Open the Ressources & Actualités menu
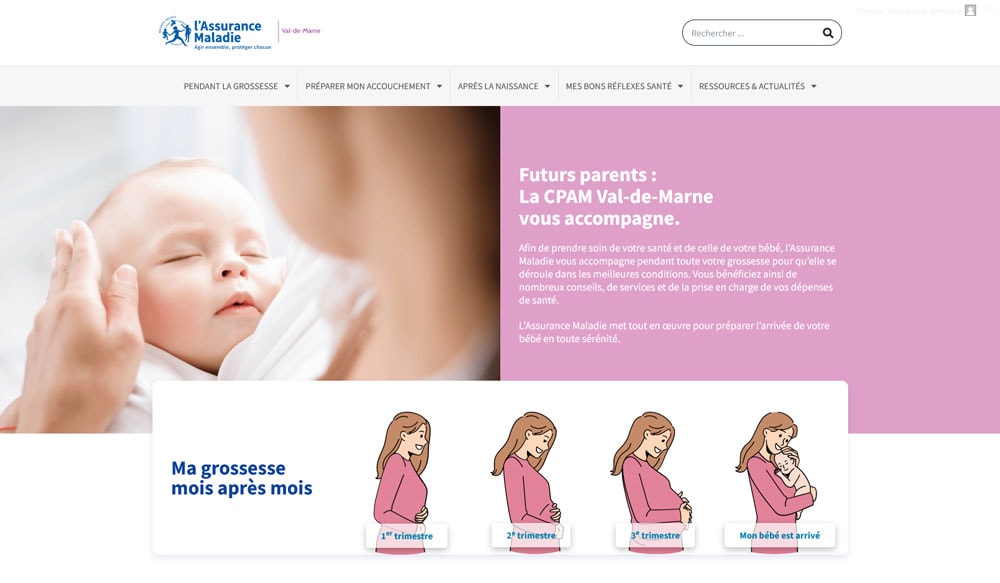The height and width of the screenshot is (583, 1000). (758, 86)
